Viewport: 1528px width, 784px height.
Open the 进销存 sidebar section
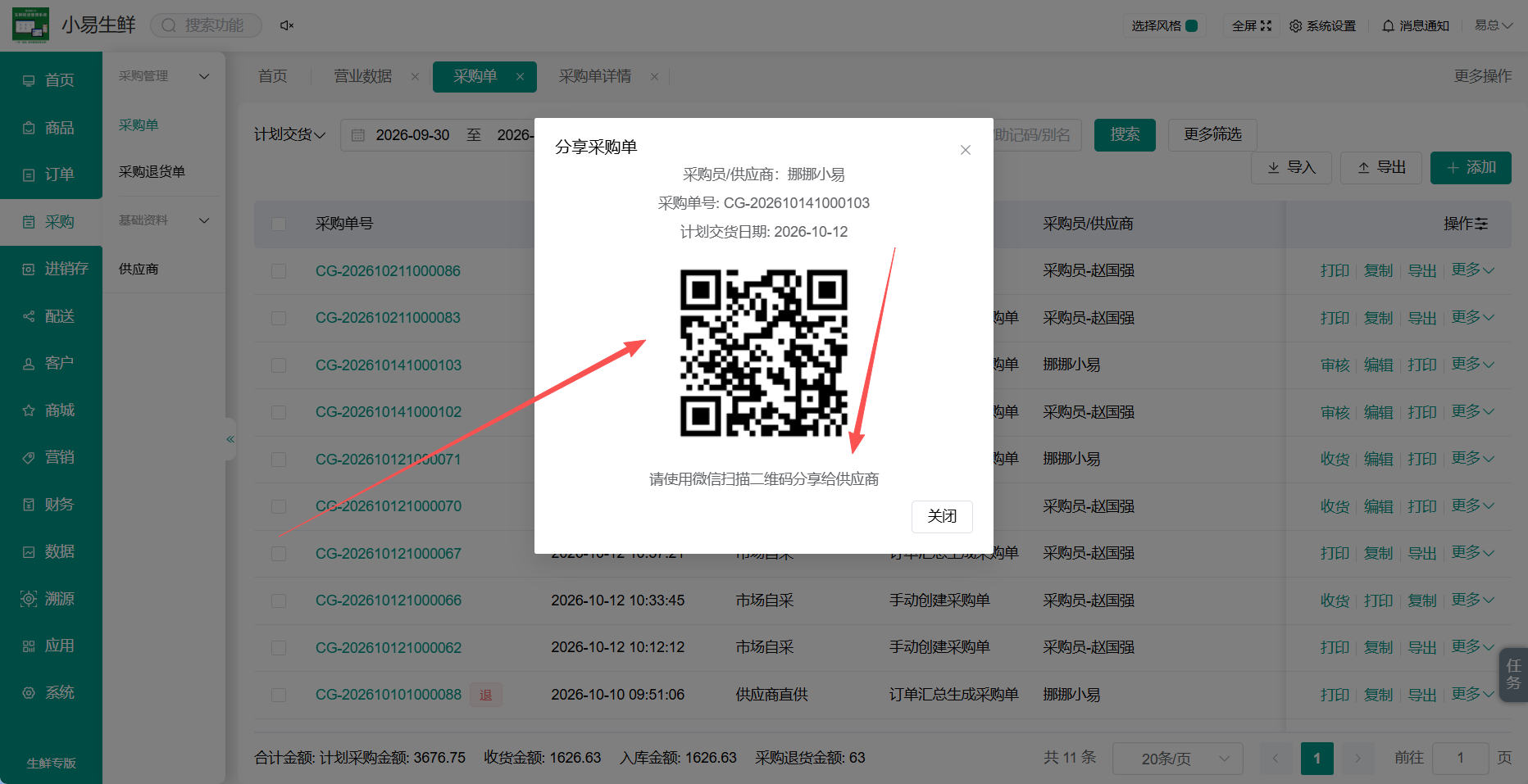pyautogui.click(x=51, y=269)
